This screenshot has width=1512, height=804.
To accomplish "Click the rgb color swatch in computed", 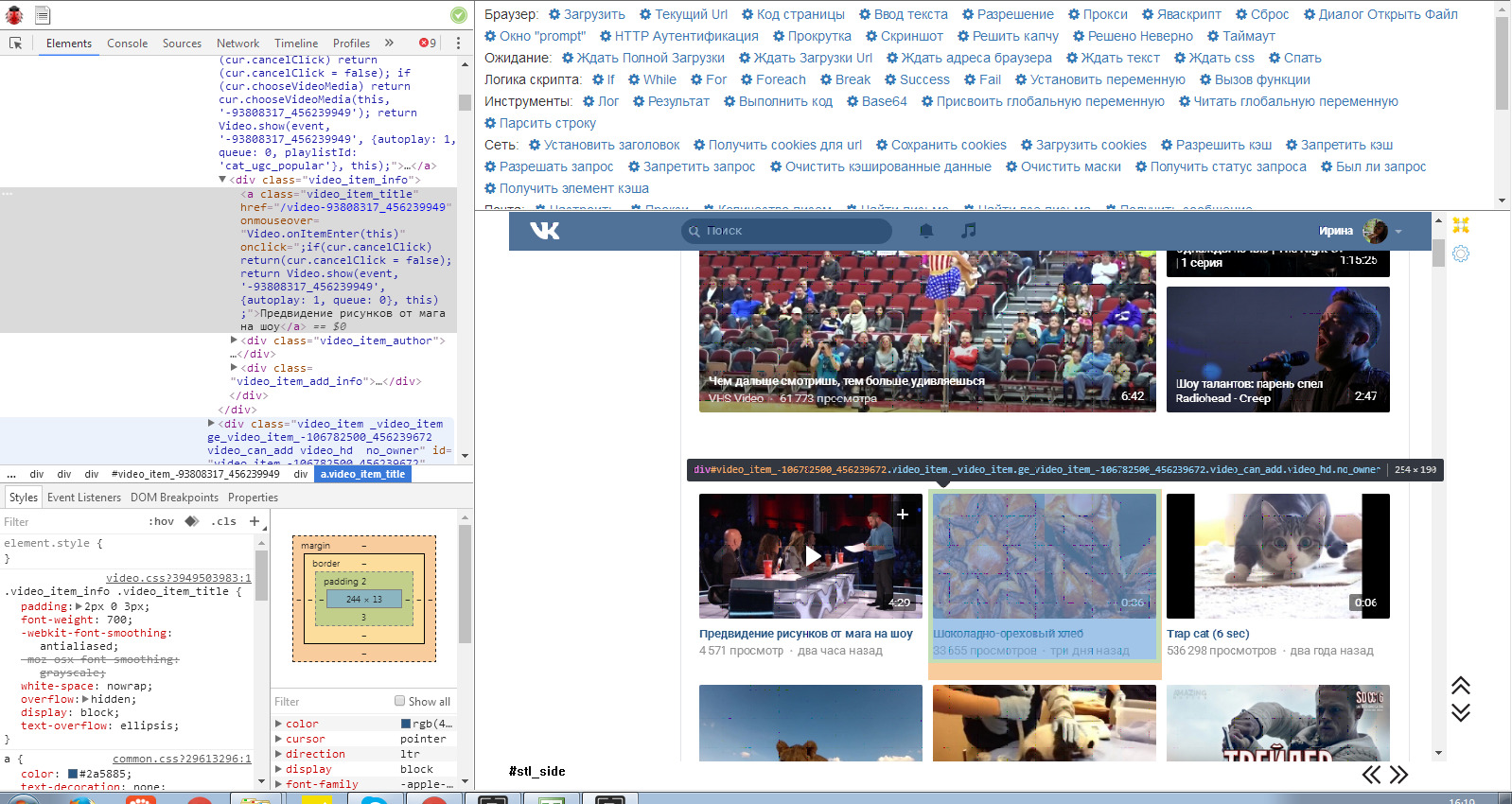I will click(406, 724).
